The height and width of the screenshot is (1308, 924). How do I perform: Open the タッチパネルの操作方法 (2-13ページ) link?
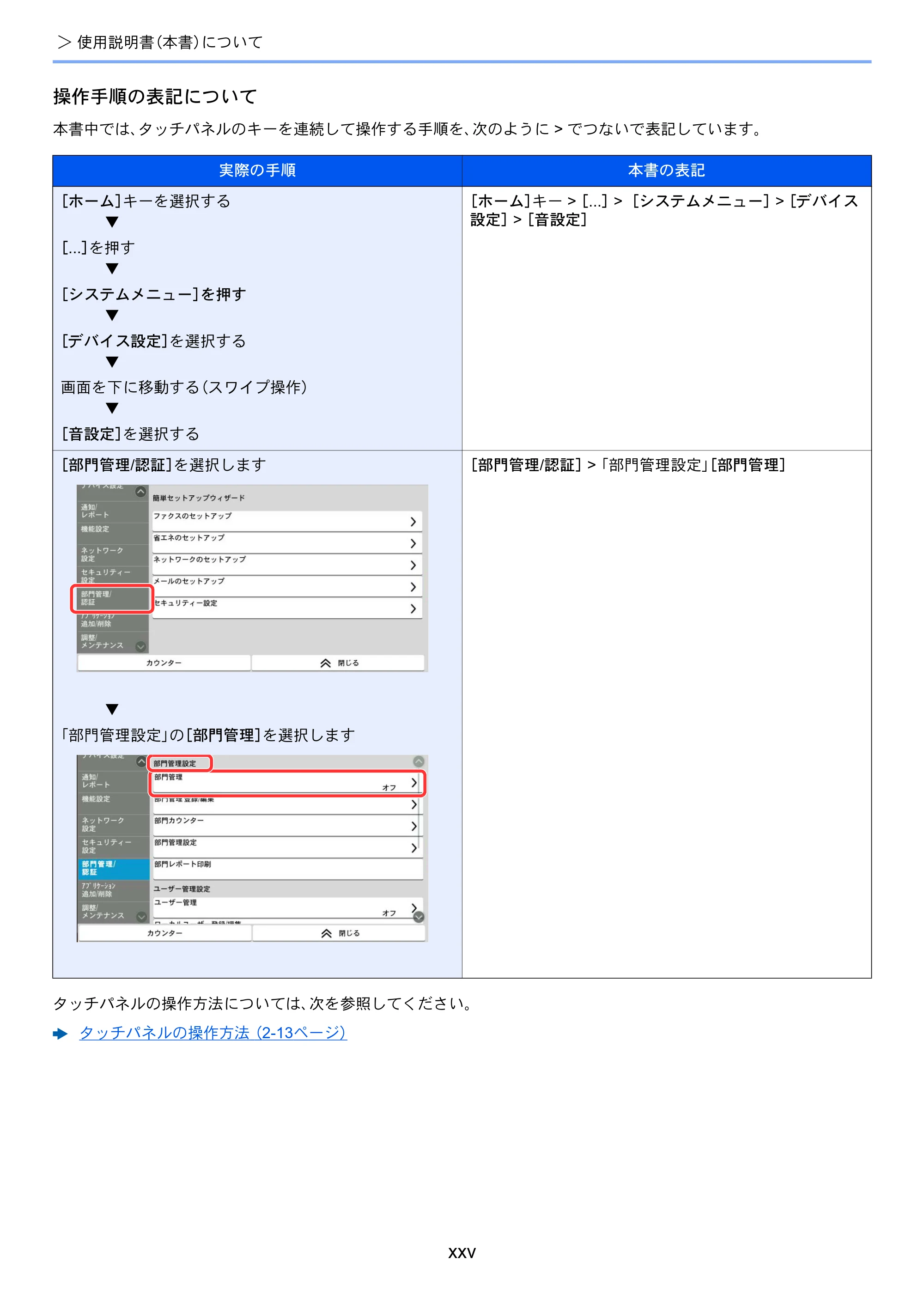pyautogui.click(x=213, y=1032)
